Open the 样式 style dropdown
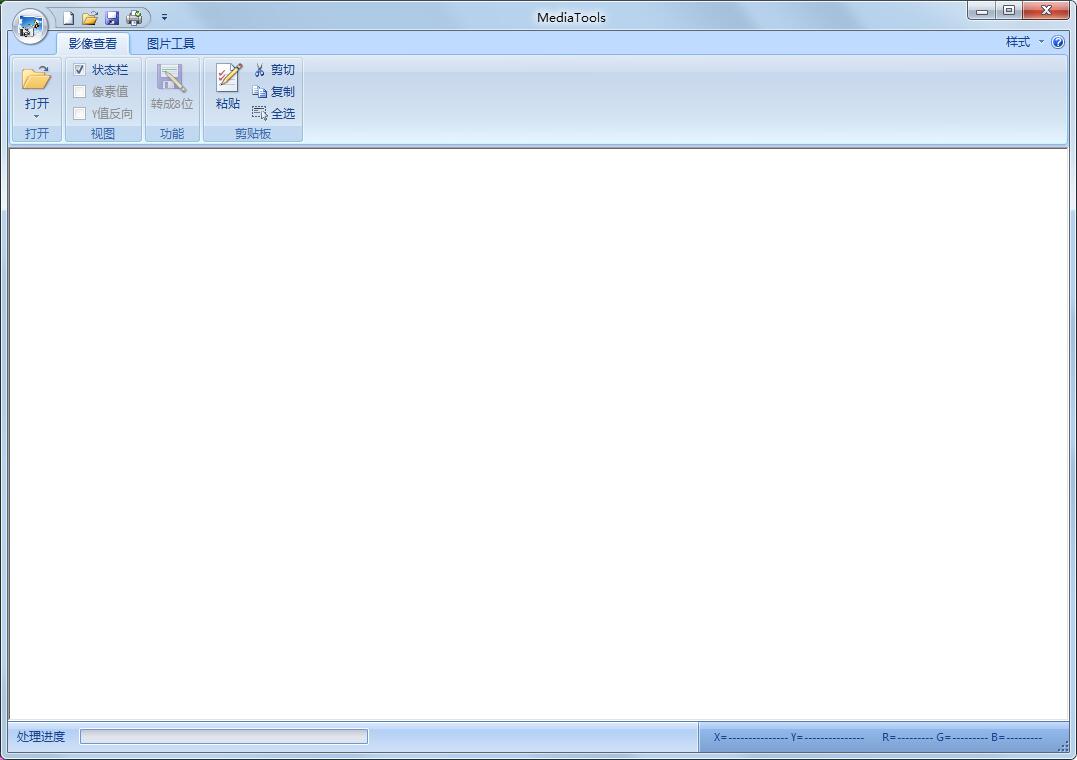 [1025, 42]
